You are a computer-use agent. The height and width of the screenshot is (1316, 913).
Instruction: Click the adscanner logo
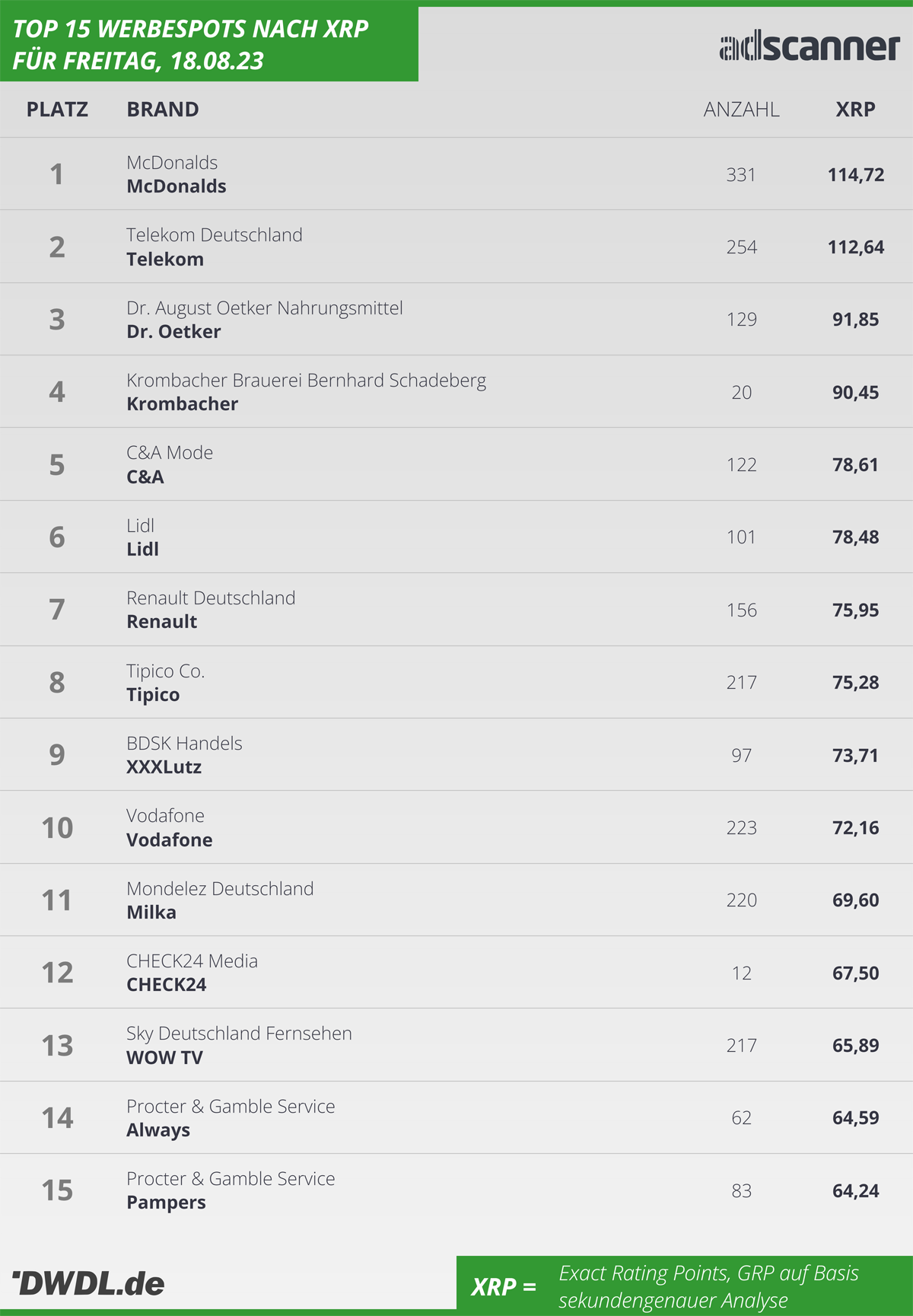click(810, 47)
